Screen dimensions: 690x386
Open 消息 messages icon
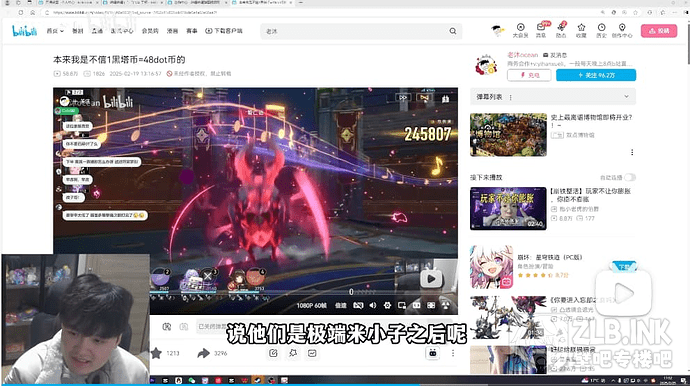[541, 30]
